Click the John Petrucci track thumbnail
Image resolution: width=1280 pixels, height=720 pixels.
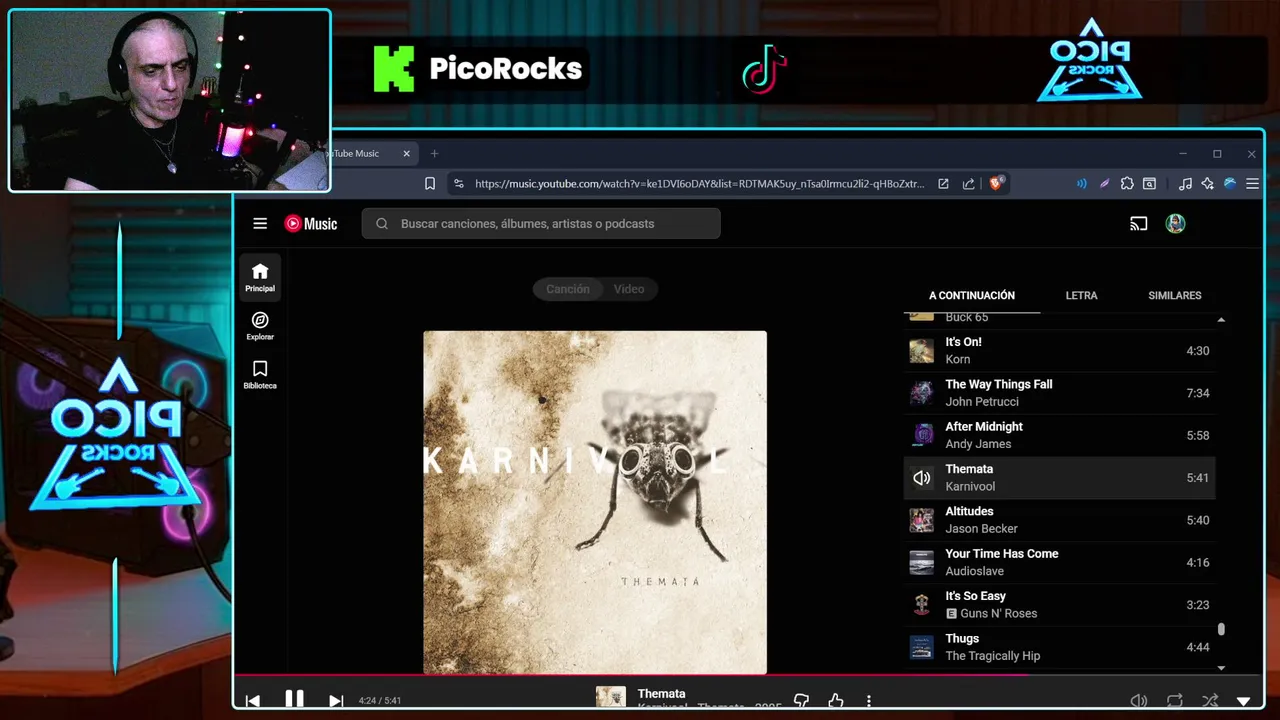click(x=921, y=393)
